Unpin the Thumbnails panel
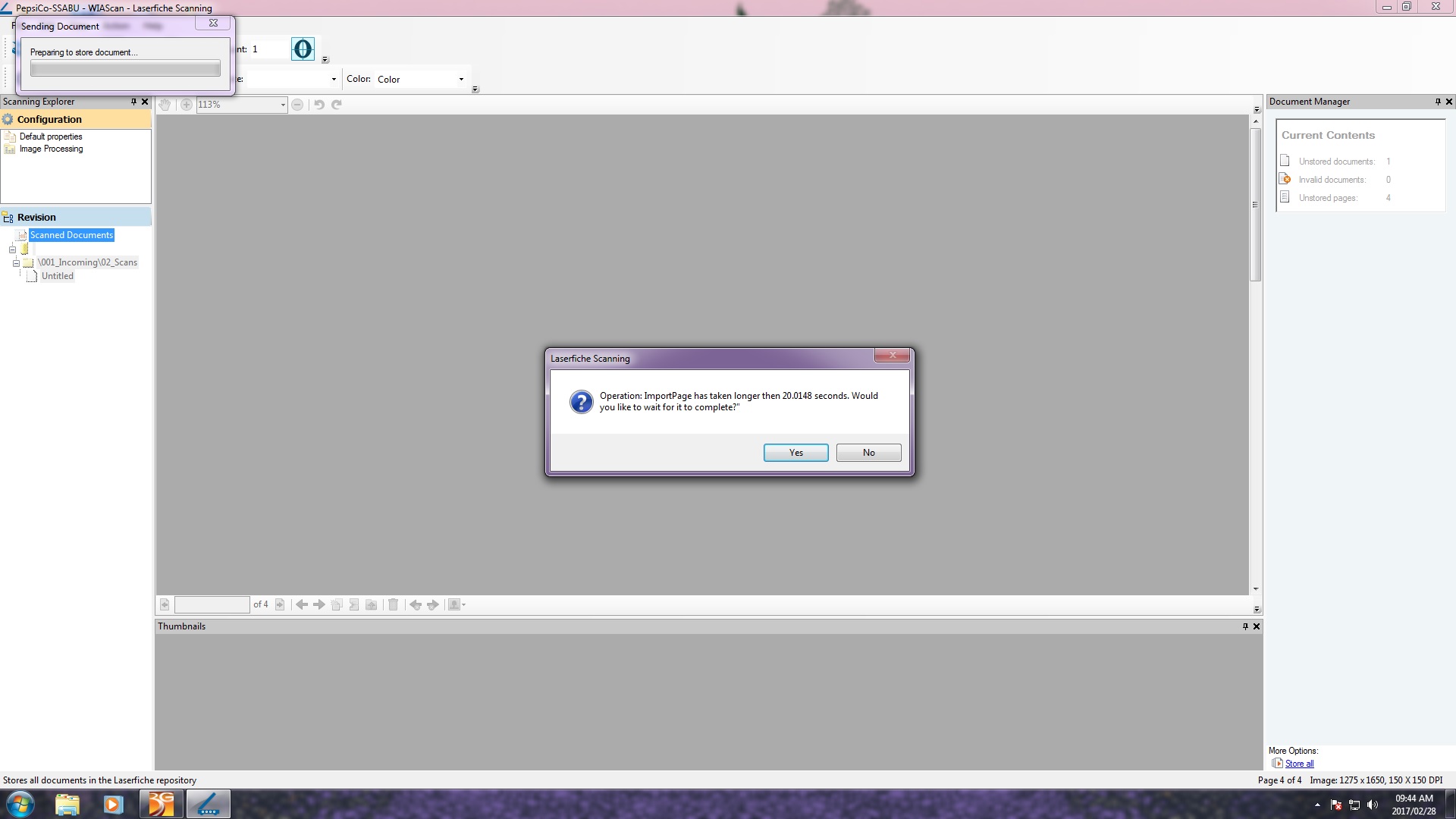Image resolution: width=1456 pixels, height=819 pixels. coord(1244,626)
